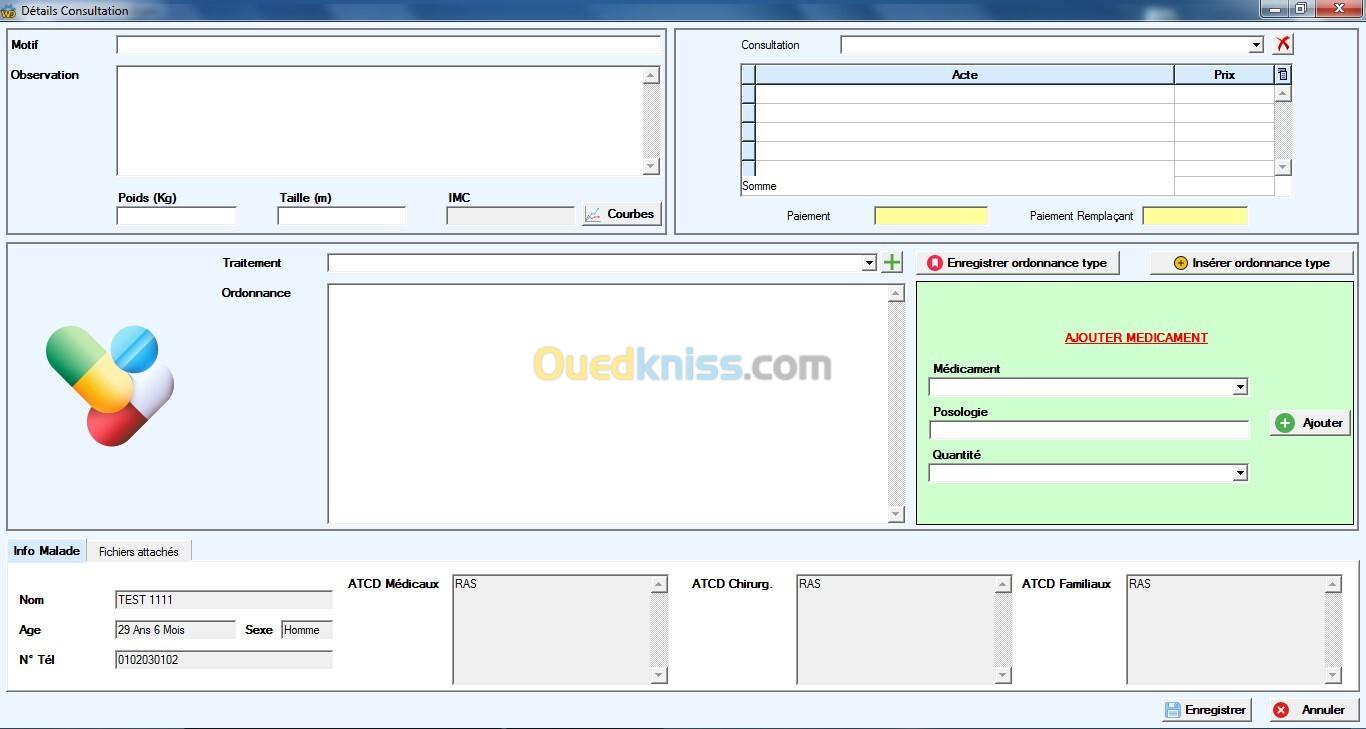Click the phone number 0102030102
Image resolution: width=1366 pixels, height=729 pixels.
click(224, 660)
